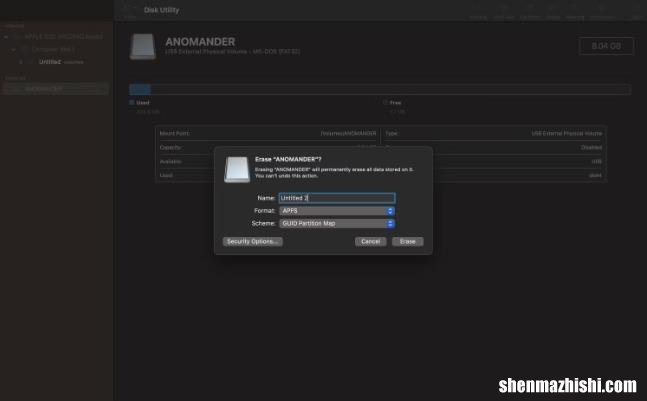Screen dimensions: 647x401
Task: Click the Capacity row label
Action: click(x=170, y=148)
